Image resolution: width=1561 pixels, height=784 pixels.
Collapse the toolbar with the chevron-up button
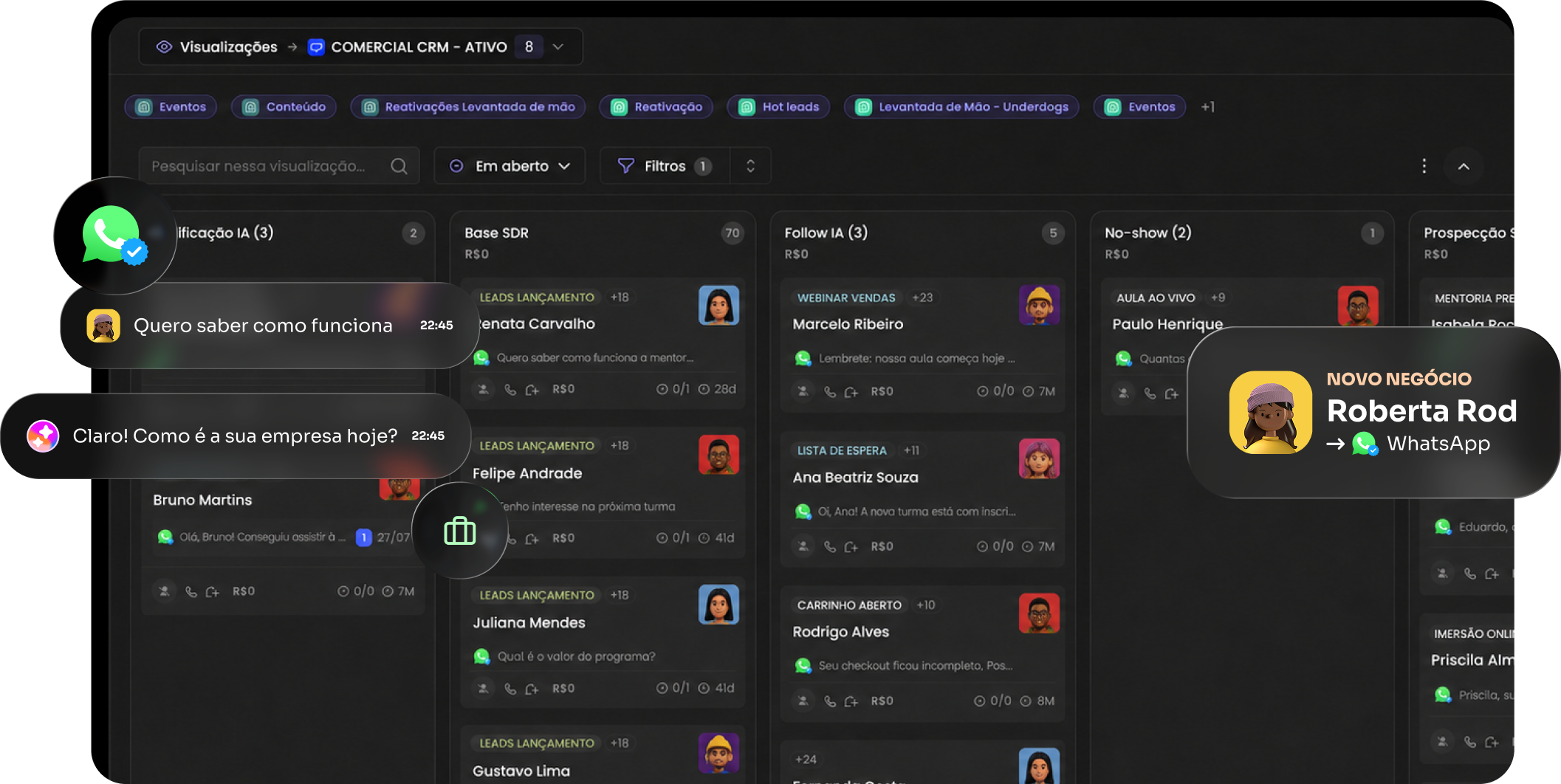(x=1464, y=166)
